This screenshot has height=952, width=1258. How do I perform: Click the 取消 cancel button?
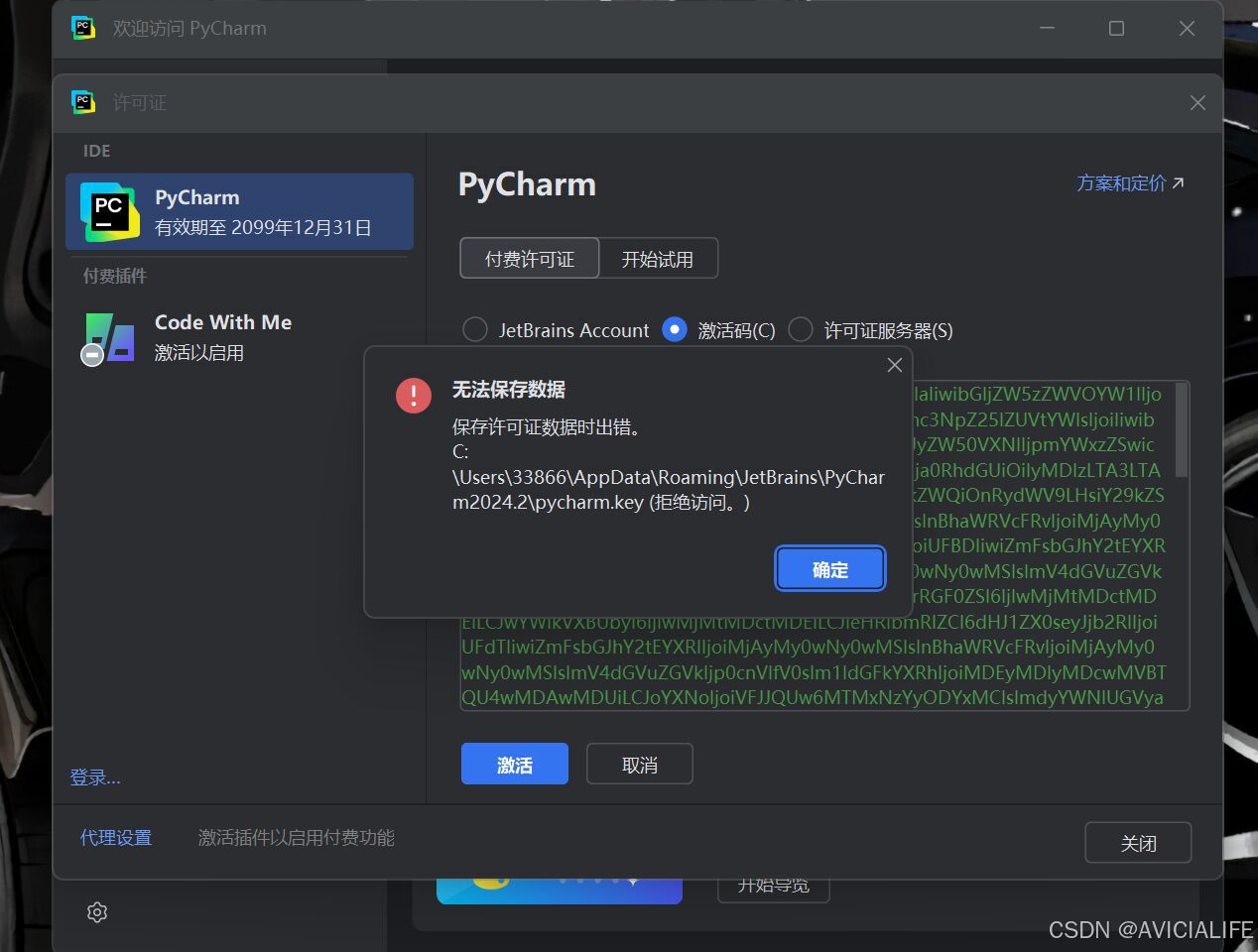tap(640, 764)
